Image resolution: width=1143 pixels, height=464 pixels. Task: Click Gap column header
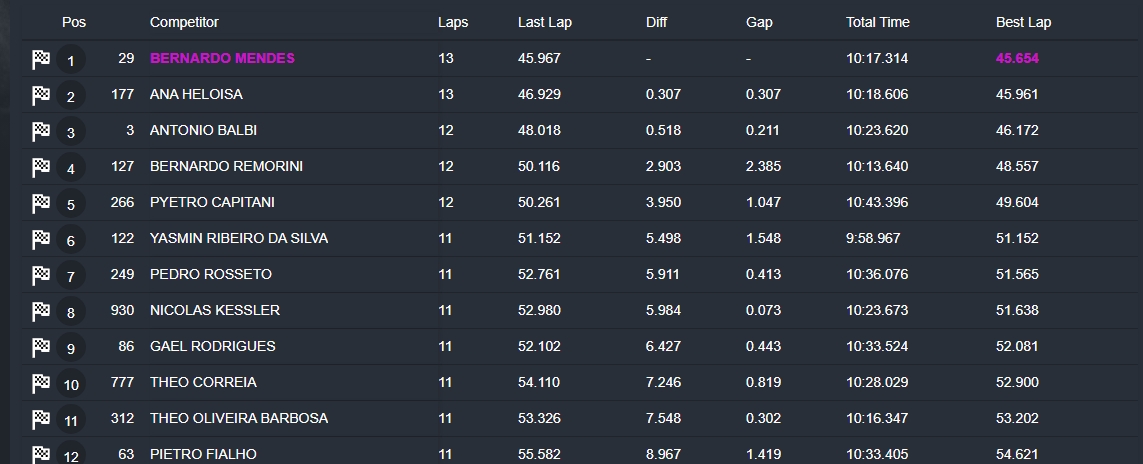(x=759, y=23)
